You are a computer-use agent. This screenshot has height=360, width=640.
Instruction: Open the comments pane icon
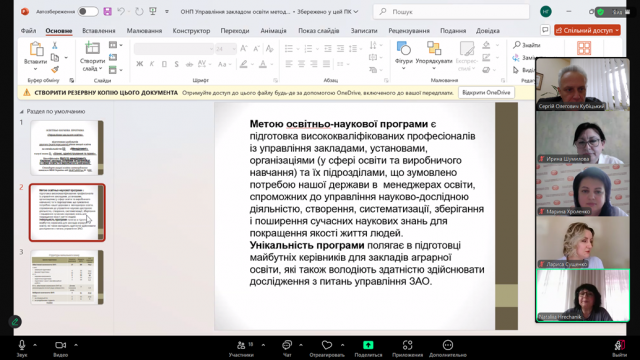pyautogui.click(x=545, y=30)
